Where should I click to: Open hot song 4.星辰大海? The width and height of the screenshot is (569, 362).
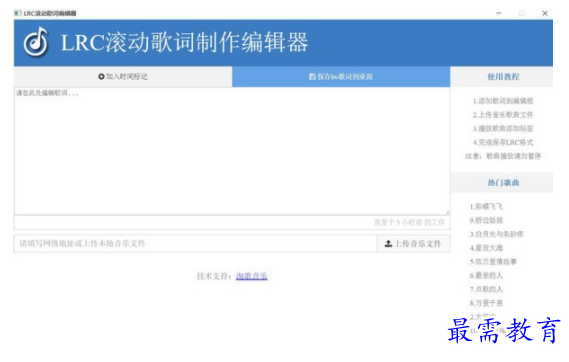click(486, 248)
